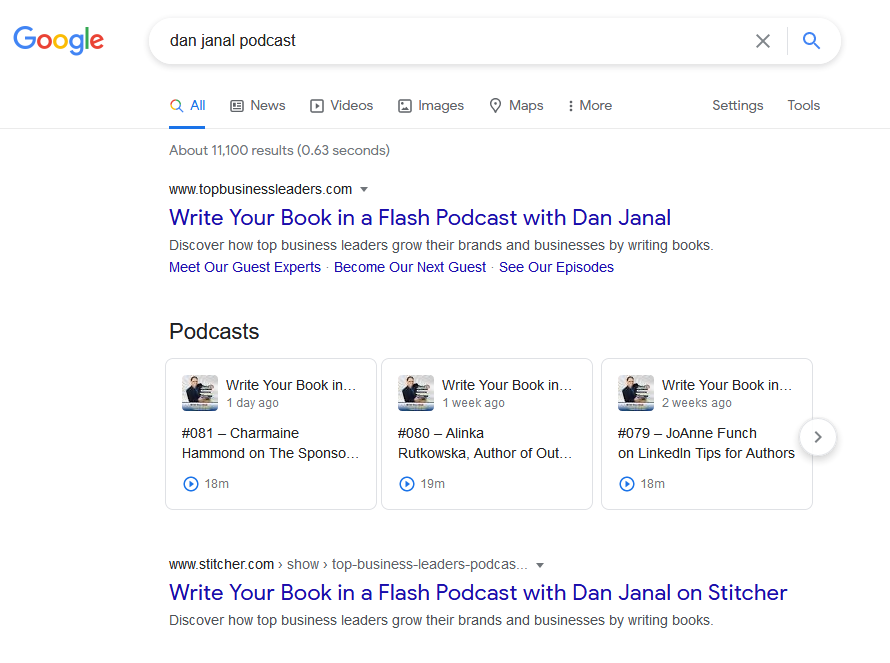Click the Google logo

[58, 40]
